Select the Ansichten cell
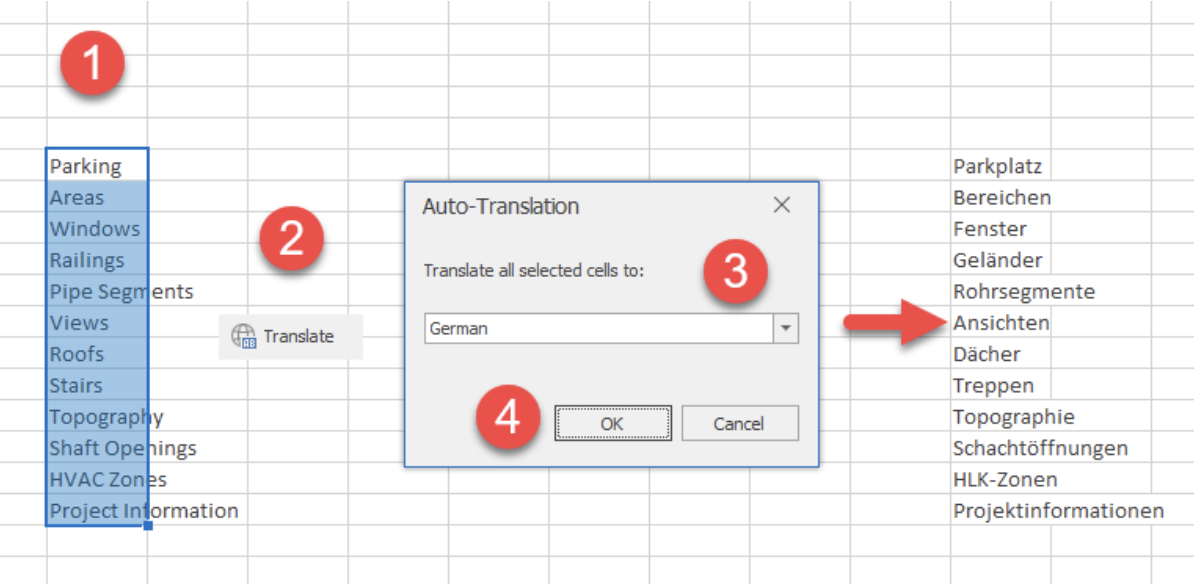Viewport: 1194px width, 584px height. tap(1001, 322)
